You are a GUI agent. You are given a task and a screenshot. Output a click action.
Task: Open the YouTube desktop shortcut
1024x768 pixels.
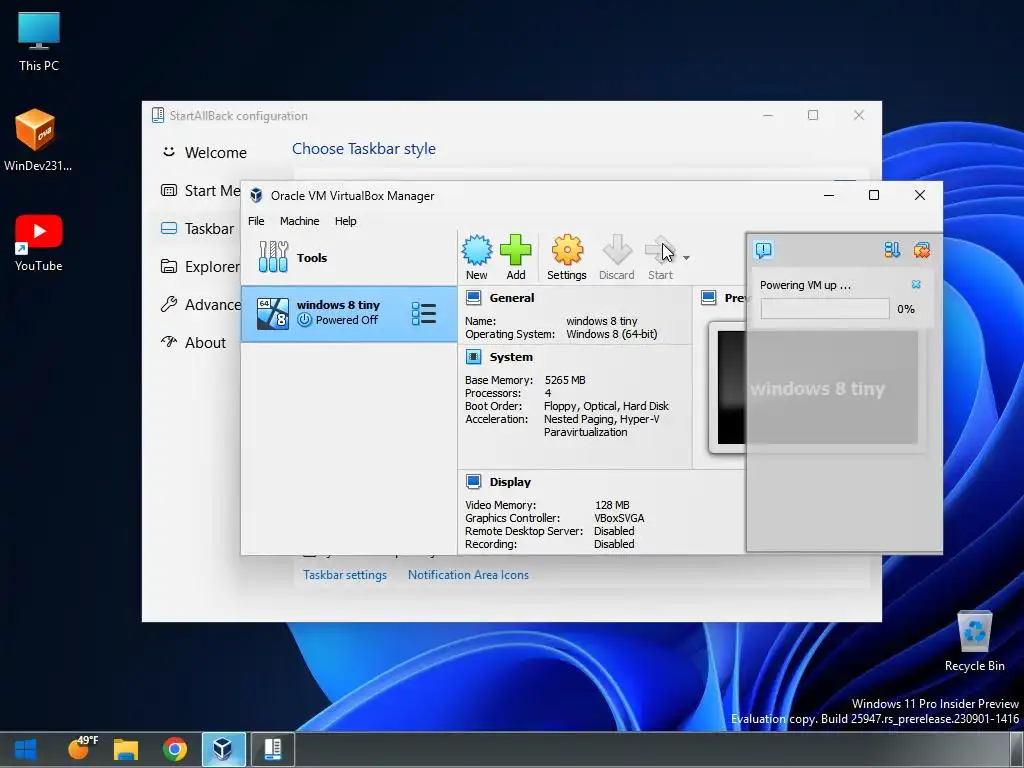coord(39,243)
